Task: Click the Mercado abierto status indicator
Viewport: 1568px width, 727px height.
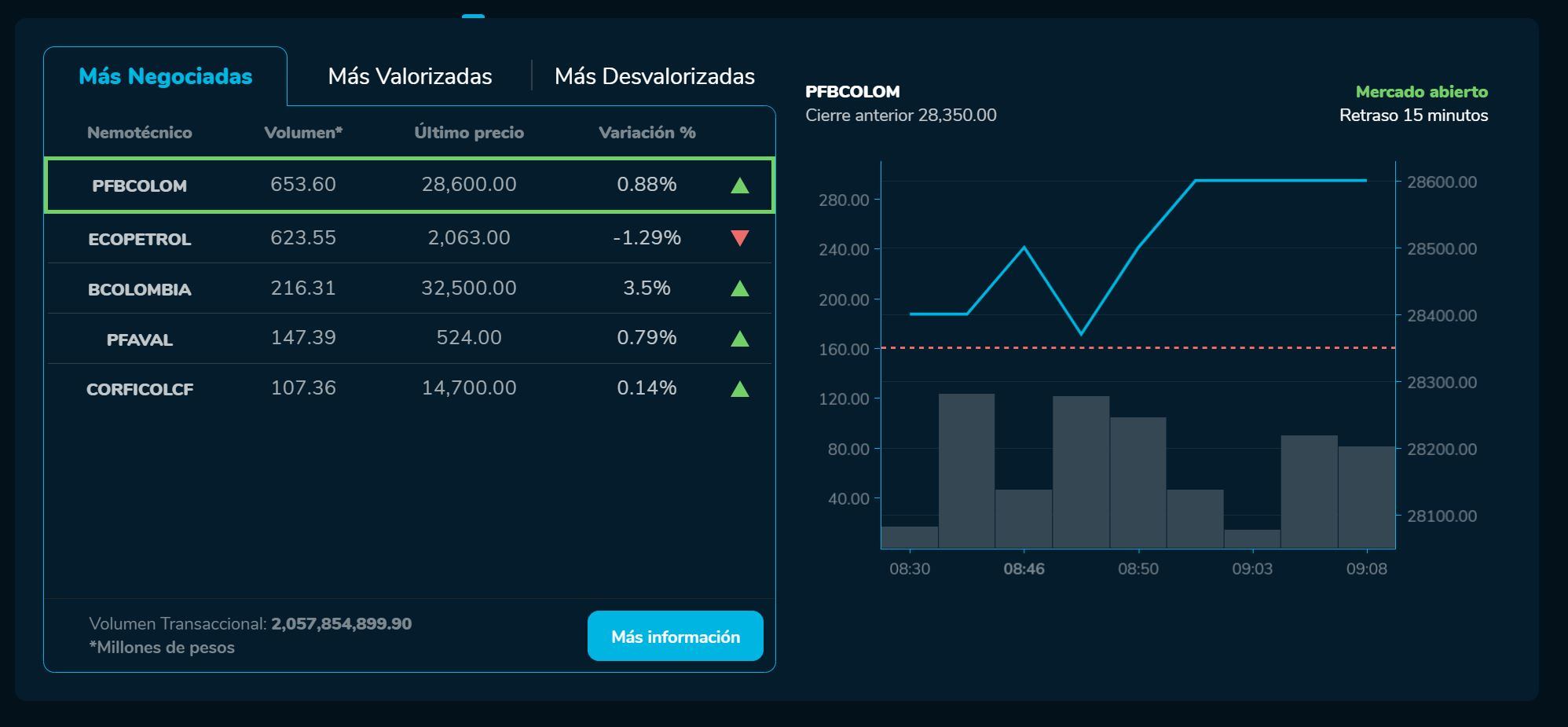Action: click(1421, 91)
